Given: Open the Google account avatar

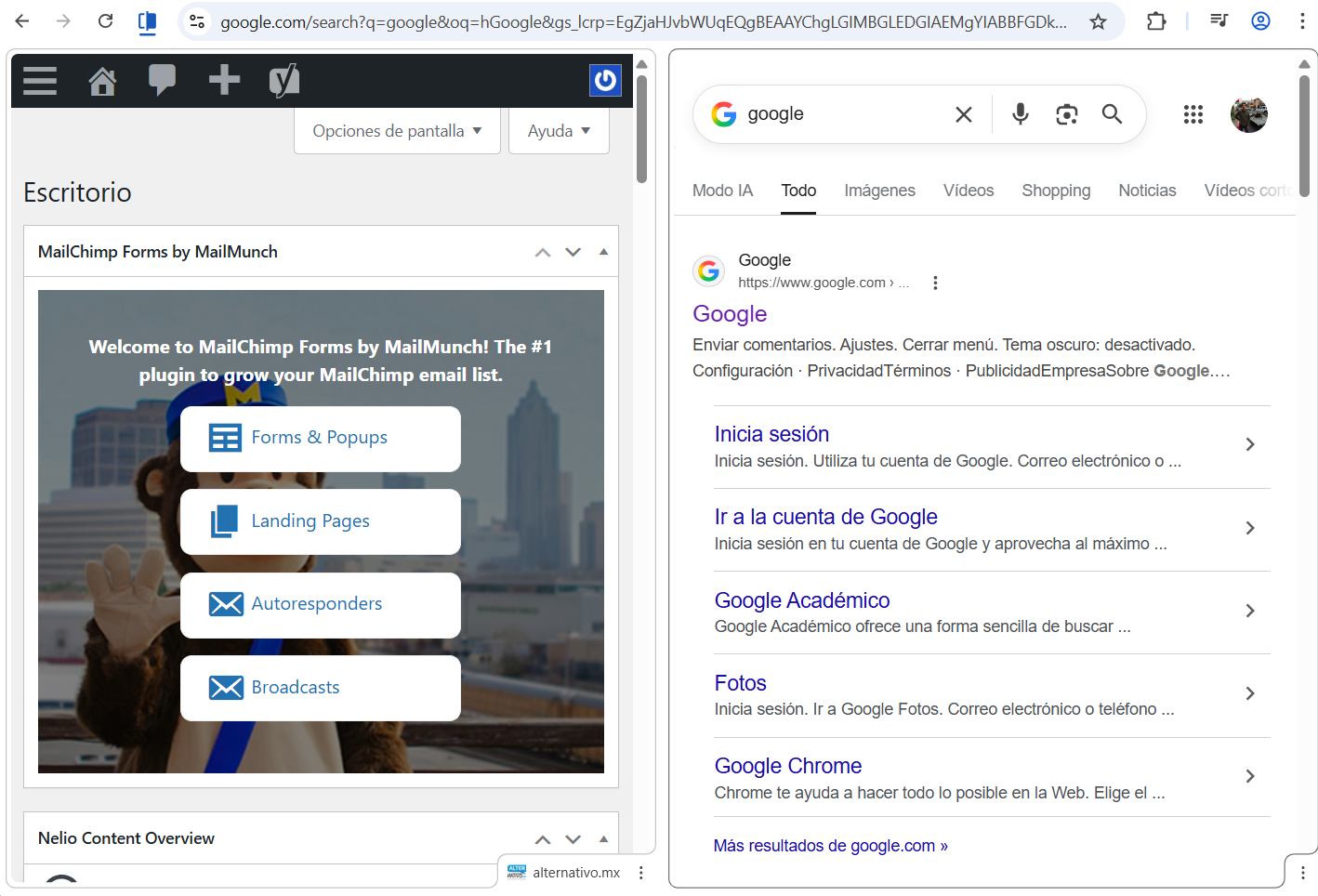Looking at the screenshot, I should (1249, 114).
